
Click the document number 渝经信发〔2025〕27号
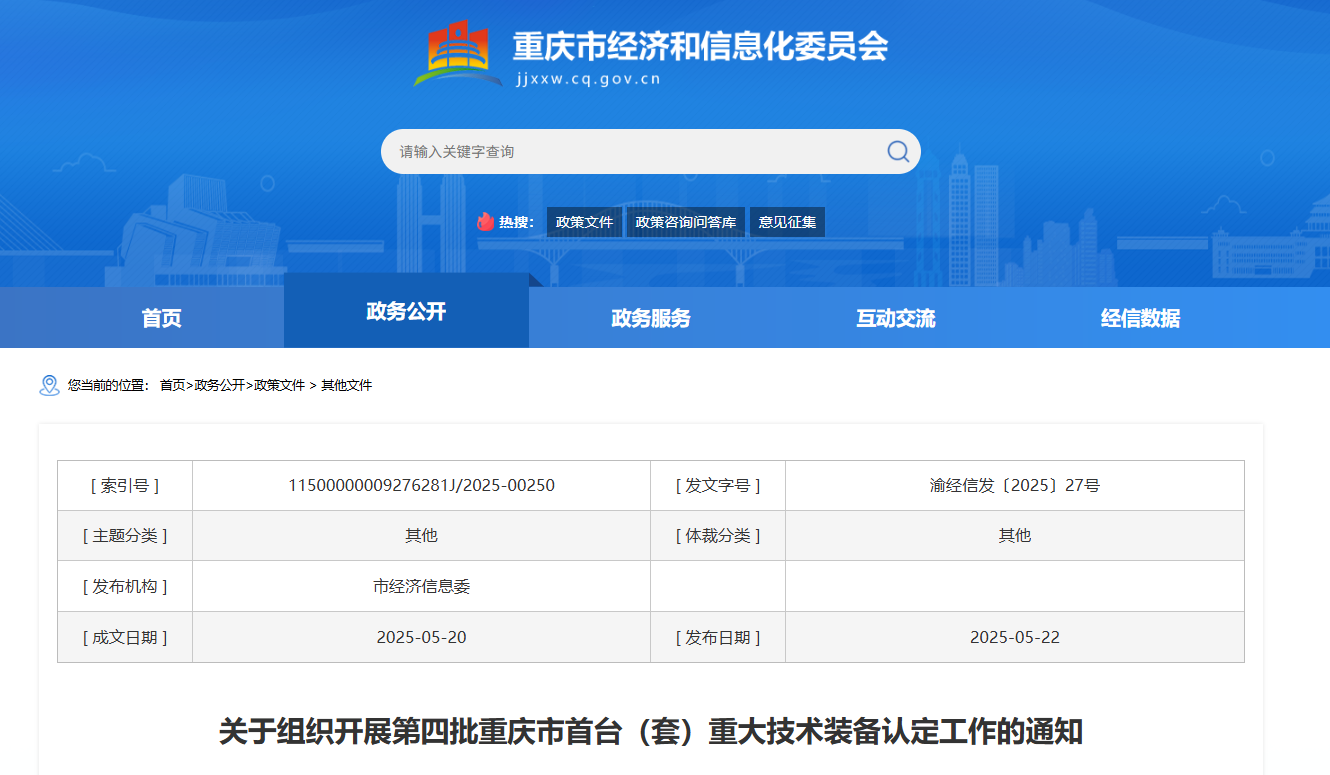coord(1014,486)
